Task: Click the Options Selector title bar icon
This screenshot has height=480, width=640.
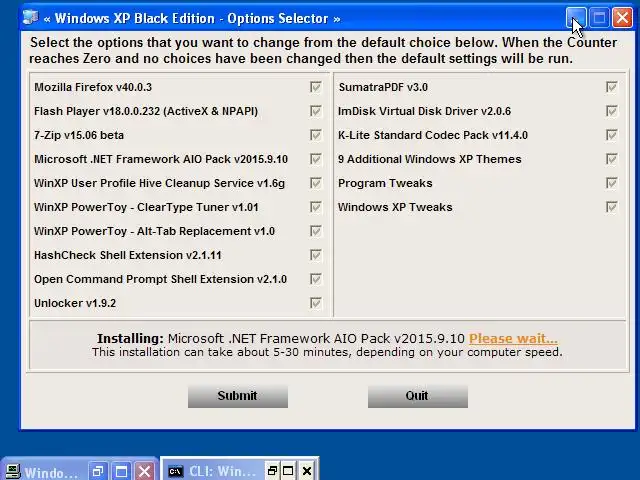Action: pos(31,18)
